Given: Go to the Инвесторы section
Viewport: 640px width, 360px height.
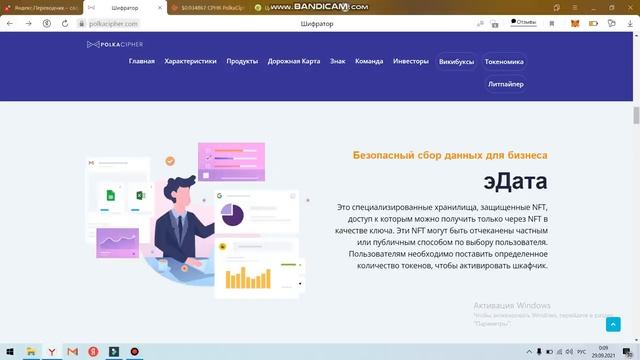Looking at the screenshot, I should point(411,61).
